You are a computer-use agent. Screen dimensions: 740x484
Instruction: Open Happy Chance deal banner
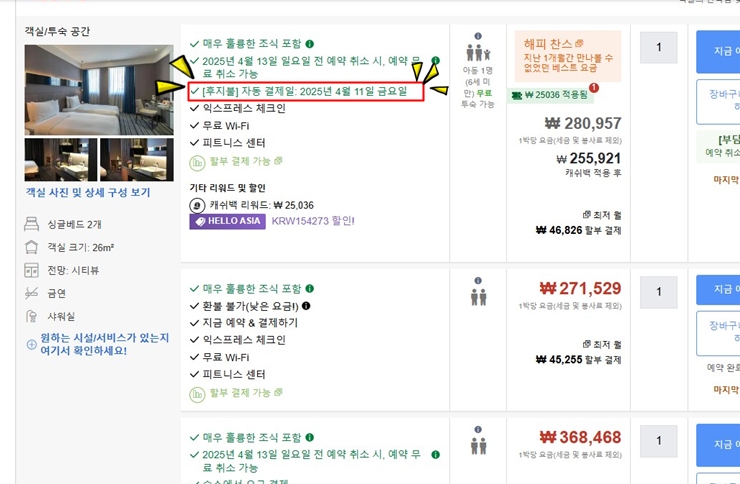tap(568, 56)
